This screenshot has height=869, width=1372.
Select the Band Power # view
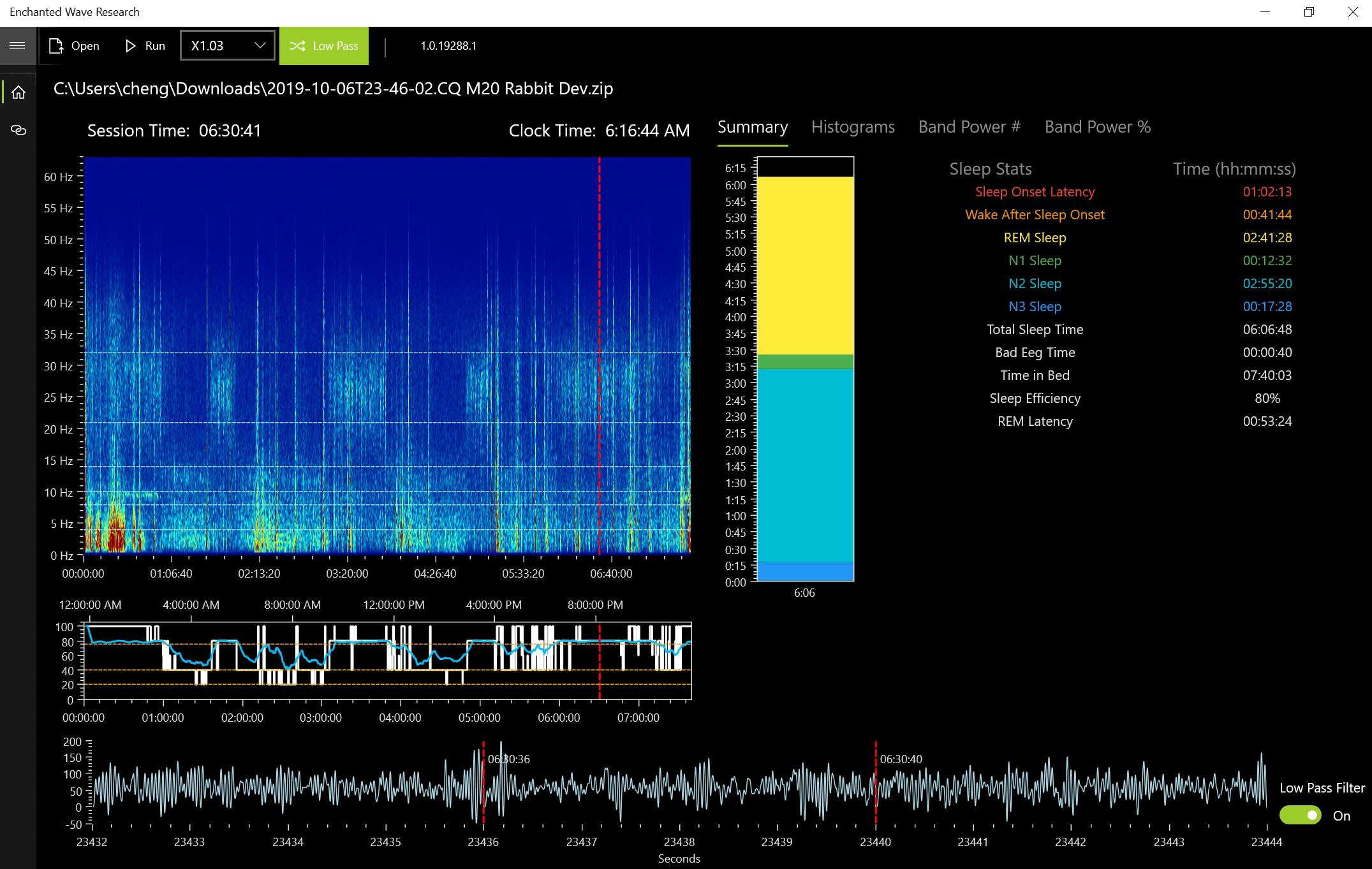(968, 127)
